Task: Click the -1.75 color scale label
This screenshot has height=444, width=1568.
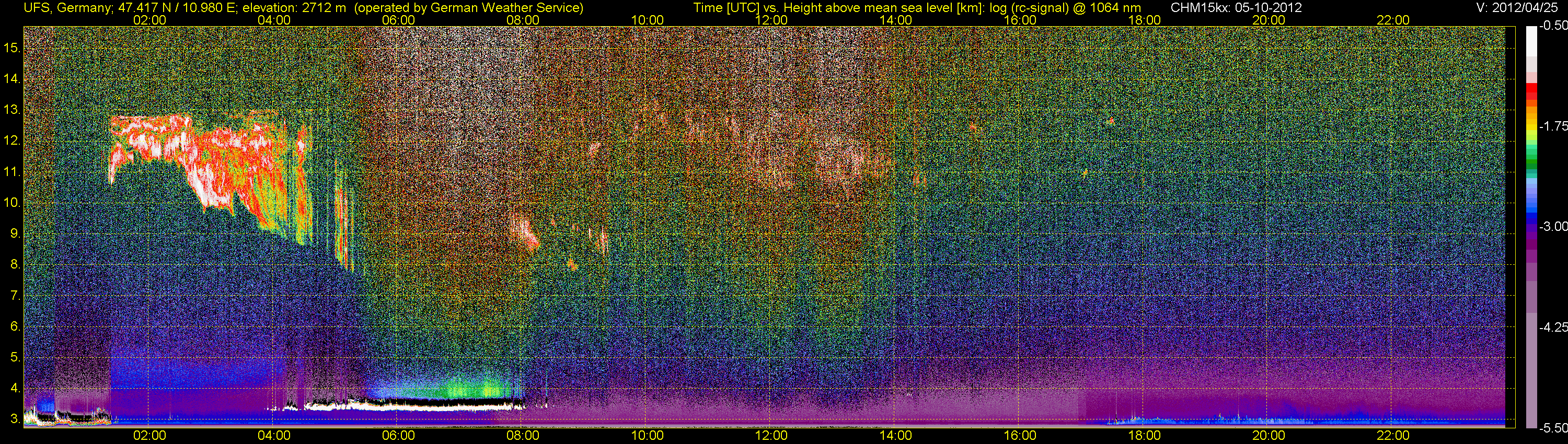Action: tap(1553, 126)
